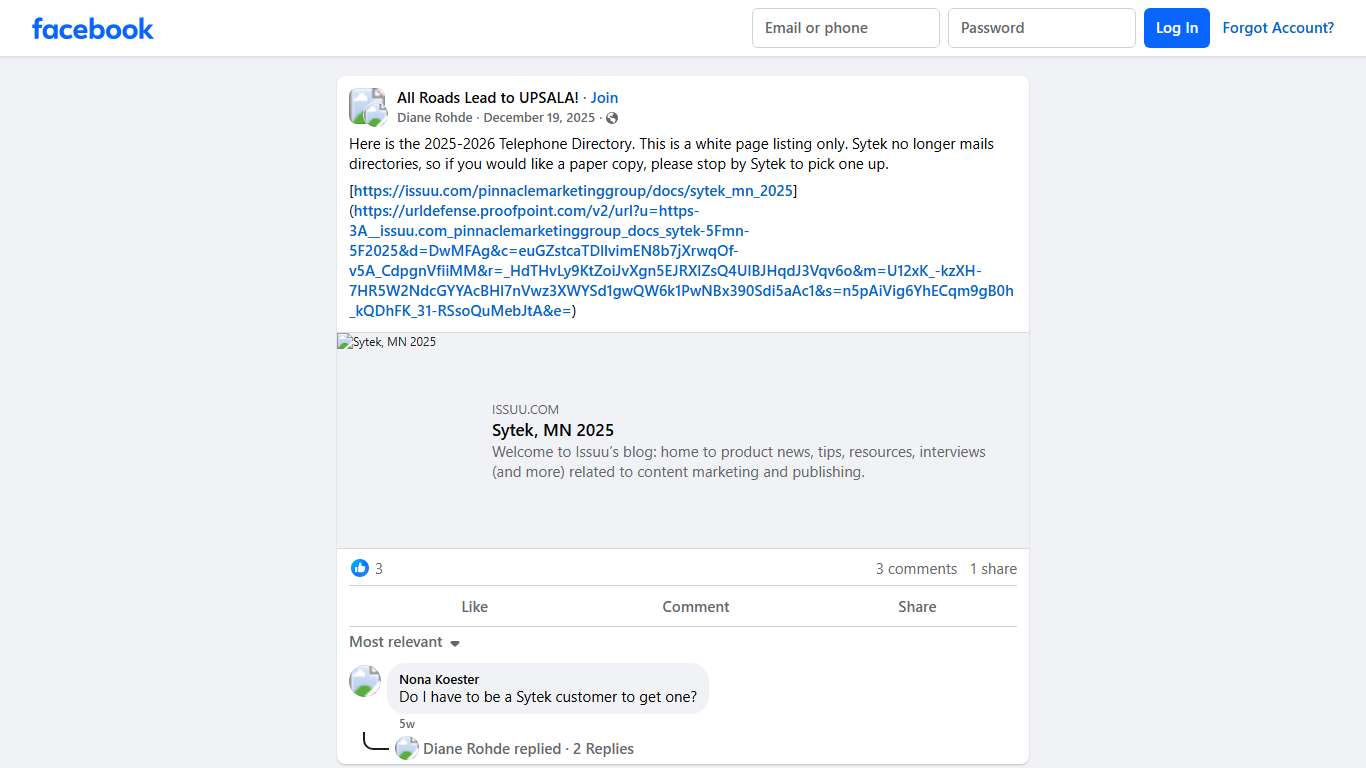Viewport: 1366px width, 768px height.
Task: Click the public globe privacy icon
Action: click(612, 118)
